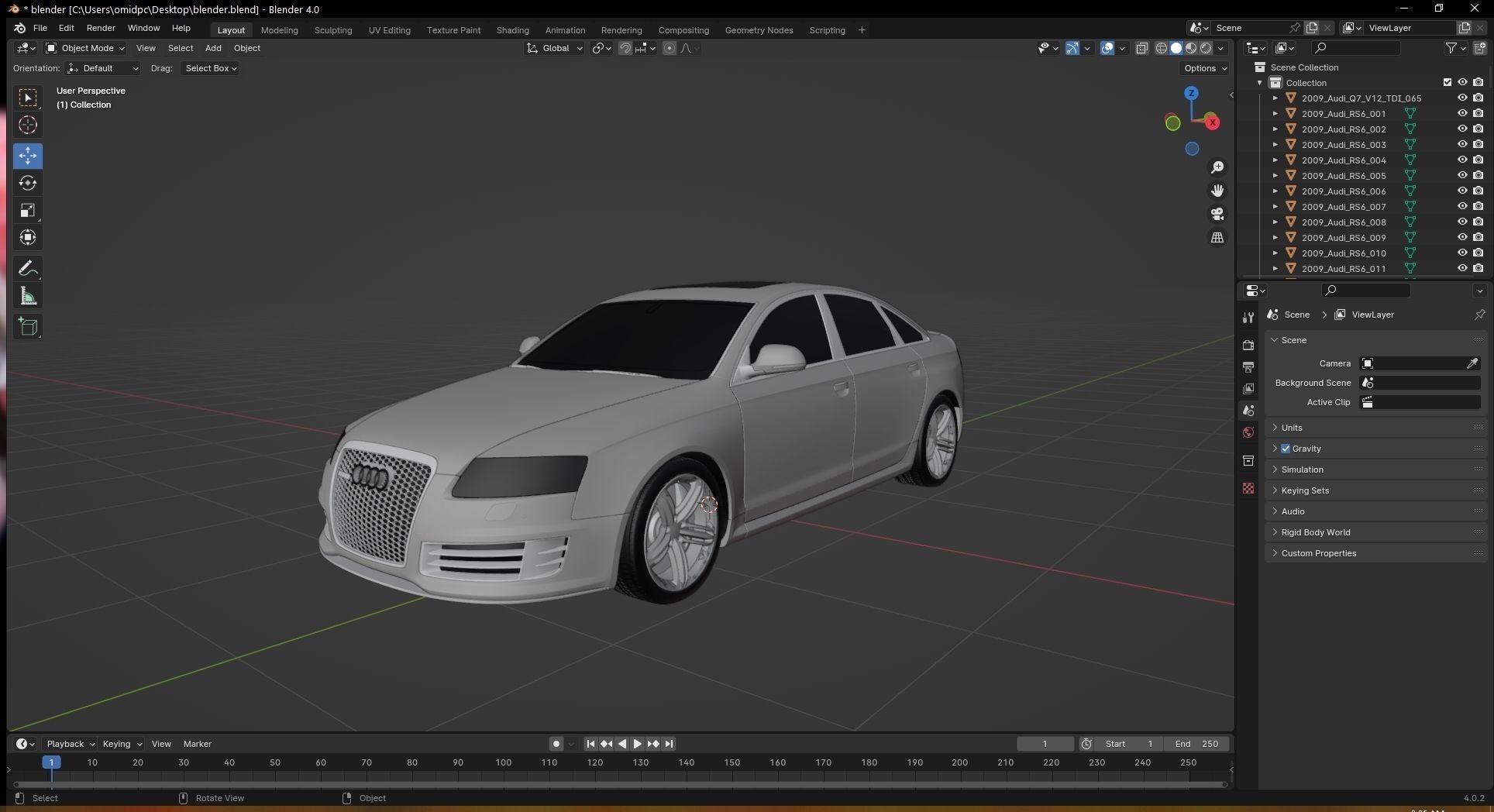Activate the Scale tool
The width and height of the screenshot is (1494, 812).
pos(28,211)
